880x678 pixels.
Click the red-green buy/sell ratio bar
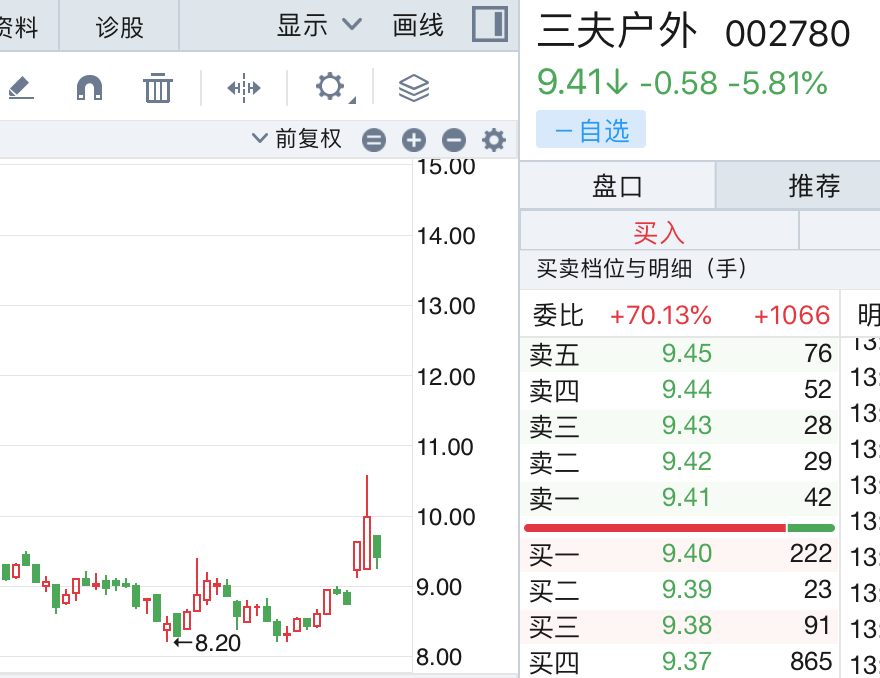click(679, 528)
